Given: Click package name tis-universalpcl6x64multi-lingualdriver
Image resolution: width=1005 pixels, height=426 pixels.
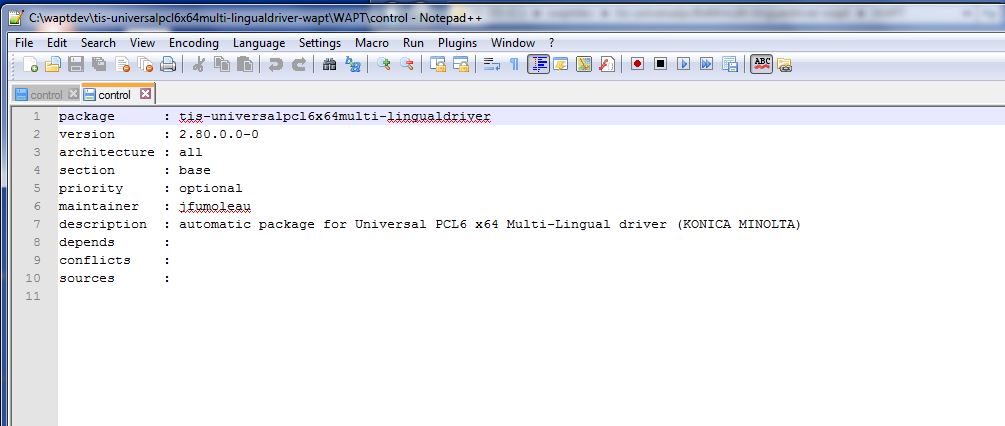Looking at the screenshot, I should point(335,116).
